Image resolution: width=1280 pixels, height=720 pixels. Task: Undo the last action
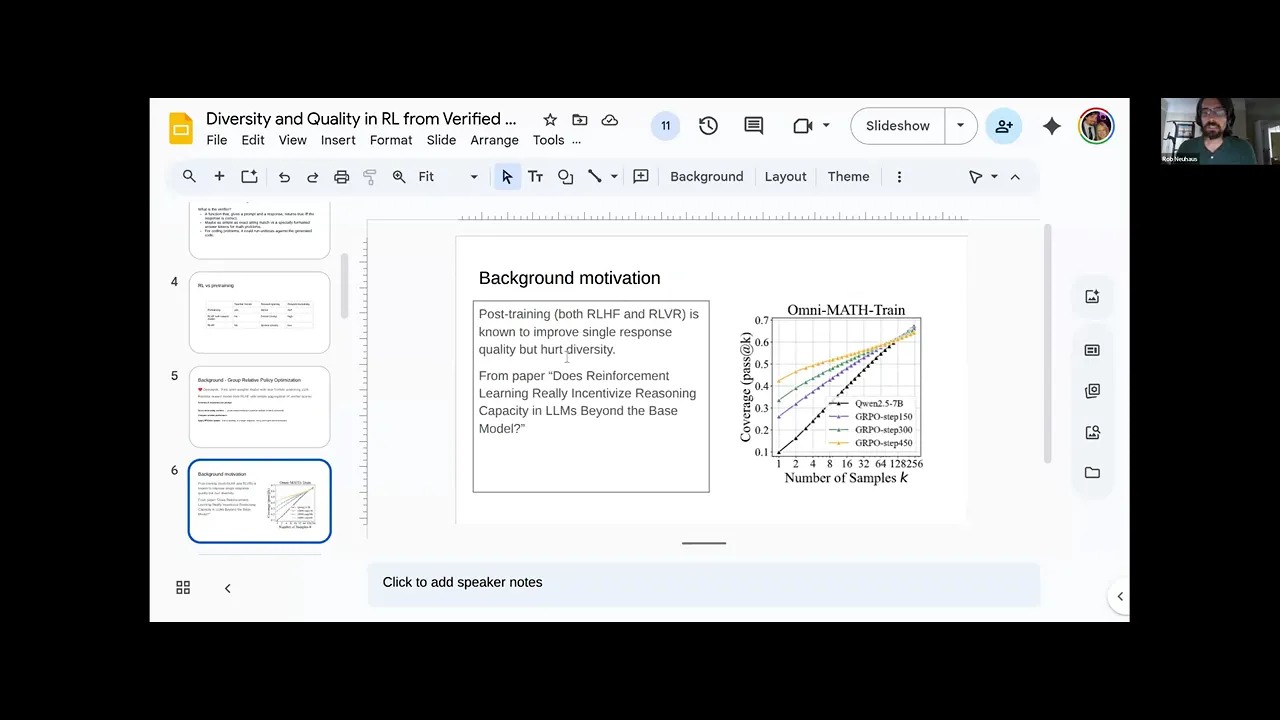click(x=284, y=177)
